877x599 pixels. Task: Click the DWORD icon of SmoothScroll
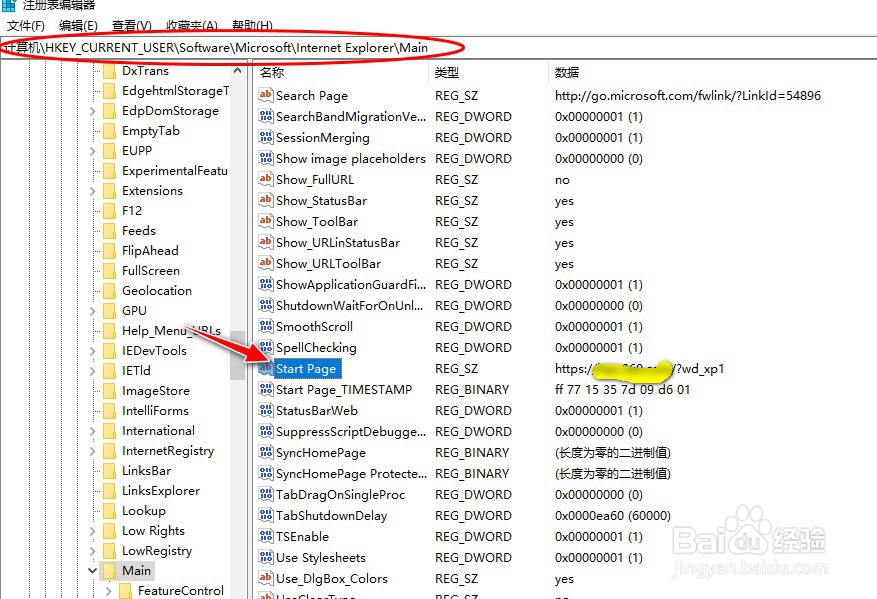tap(266, 326)
